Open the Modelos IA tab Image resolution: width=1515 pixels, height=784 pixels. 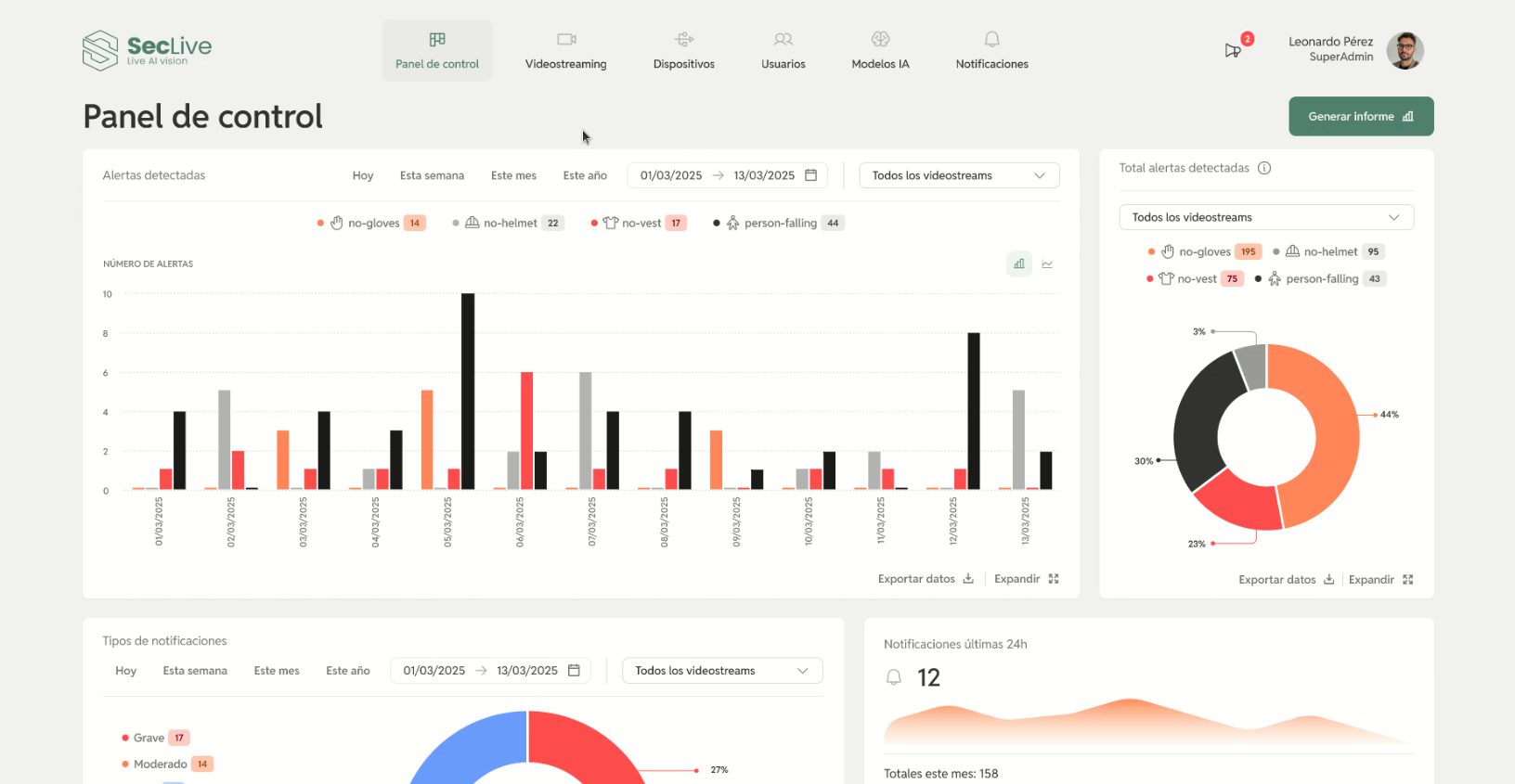coord(880,51)
